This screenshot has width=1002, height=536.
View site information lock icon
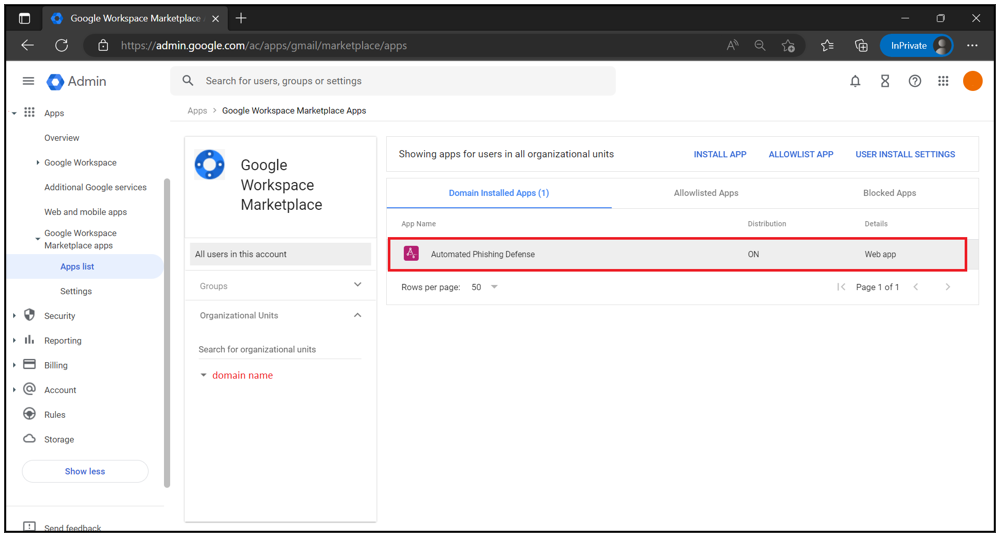point(103,45)
